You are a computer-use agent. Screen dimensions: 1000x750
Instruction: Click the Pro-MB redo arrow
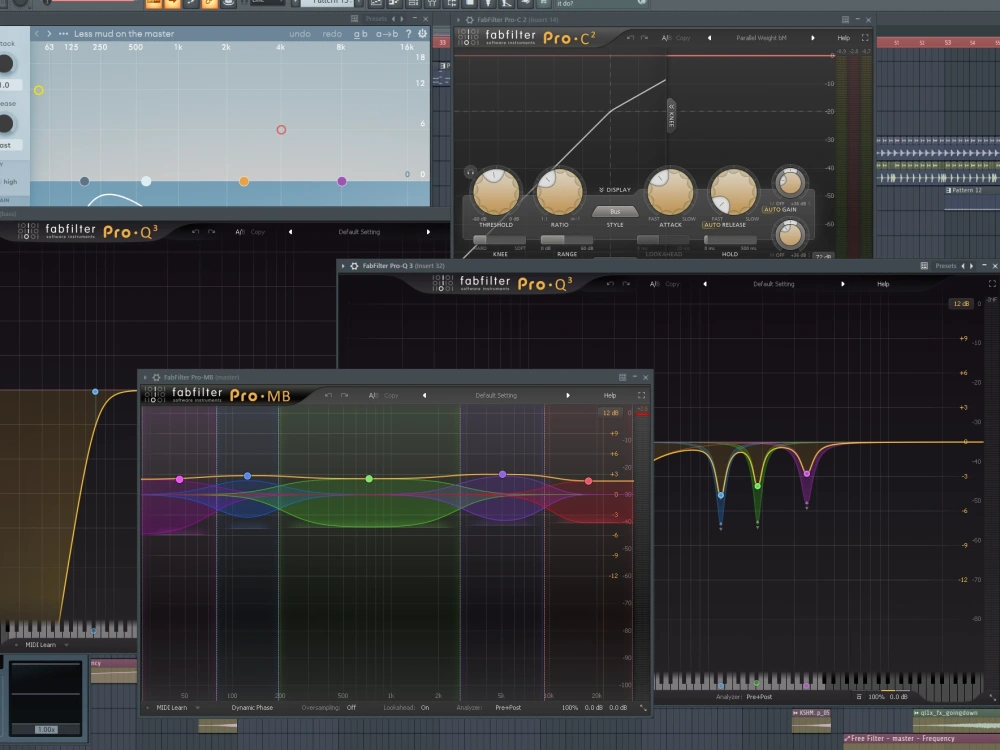tap(344, 395)
